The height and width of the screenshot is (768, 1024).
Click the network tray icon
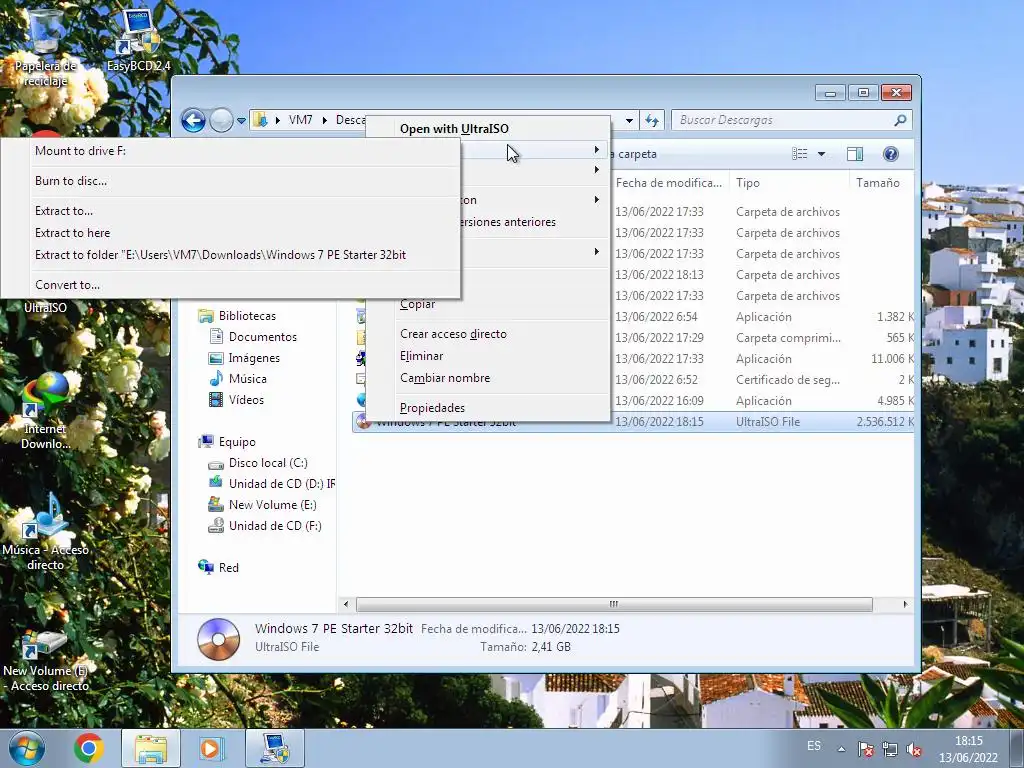890,750
